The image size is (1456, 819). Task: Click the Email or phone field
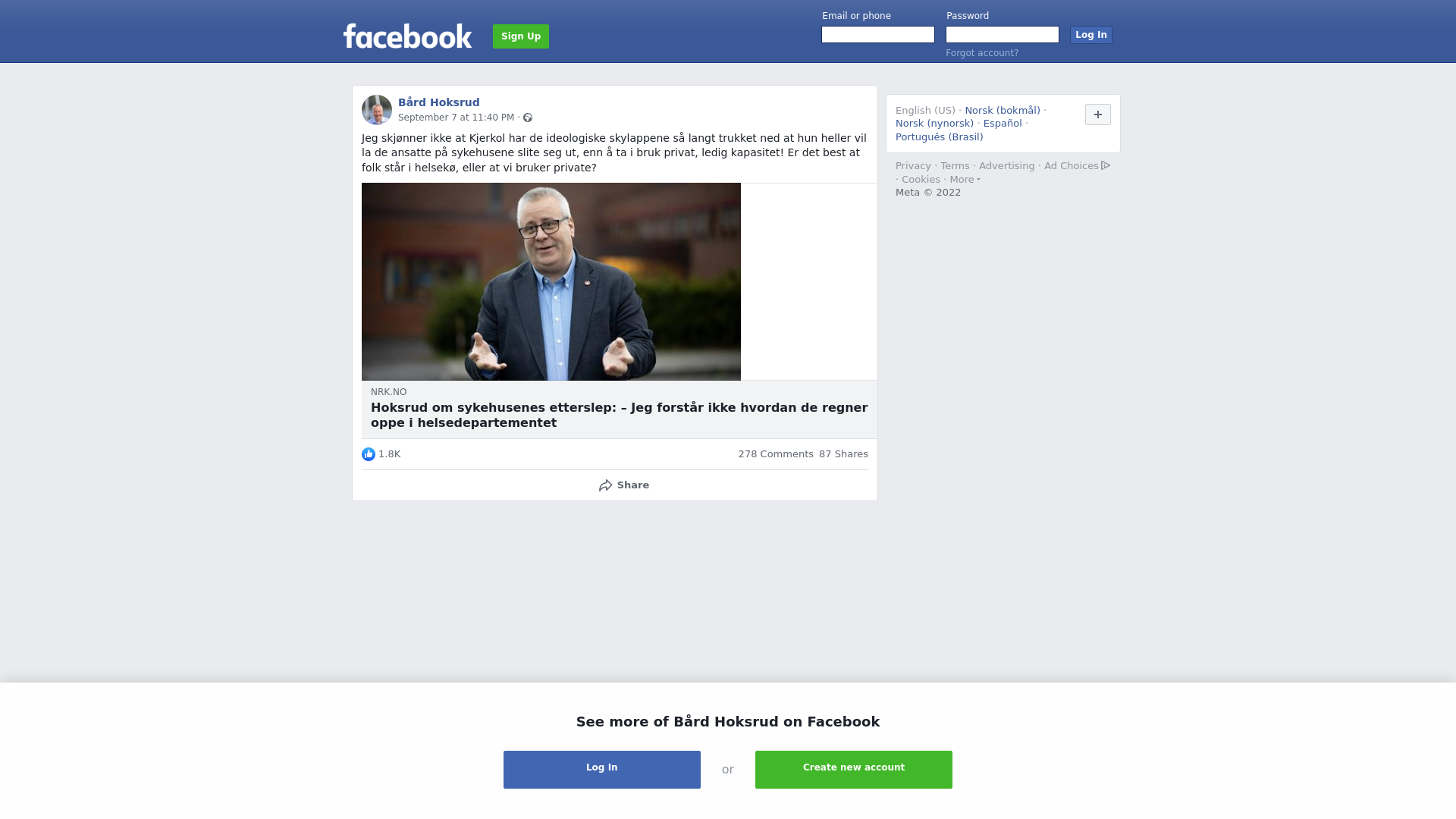coord(878,35)
